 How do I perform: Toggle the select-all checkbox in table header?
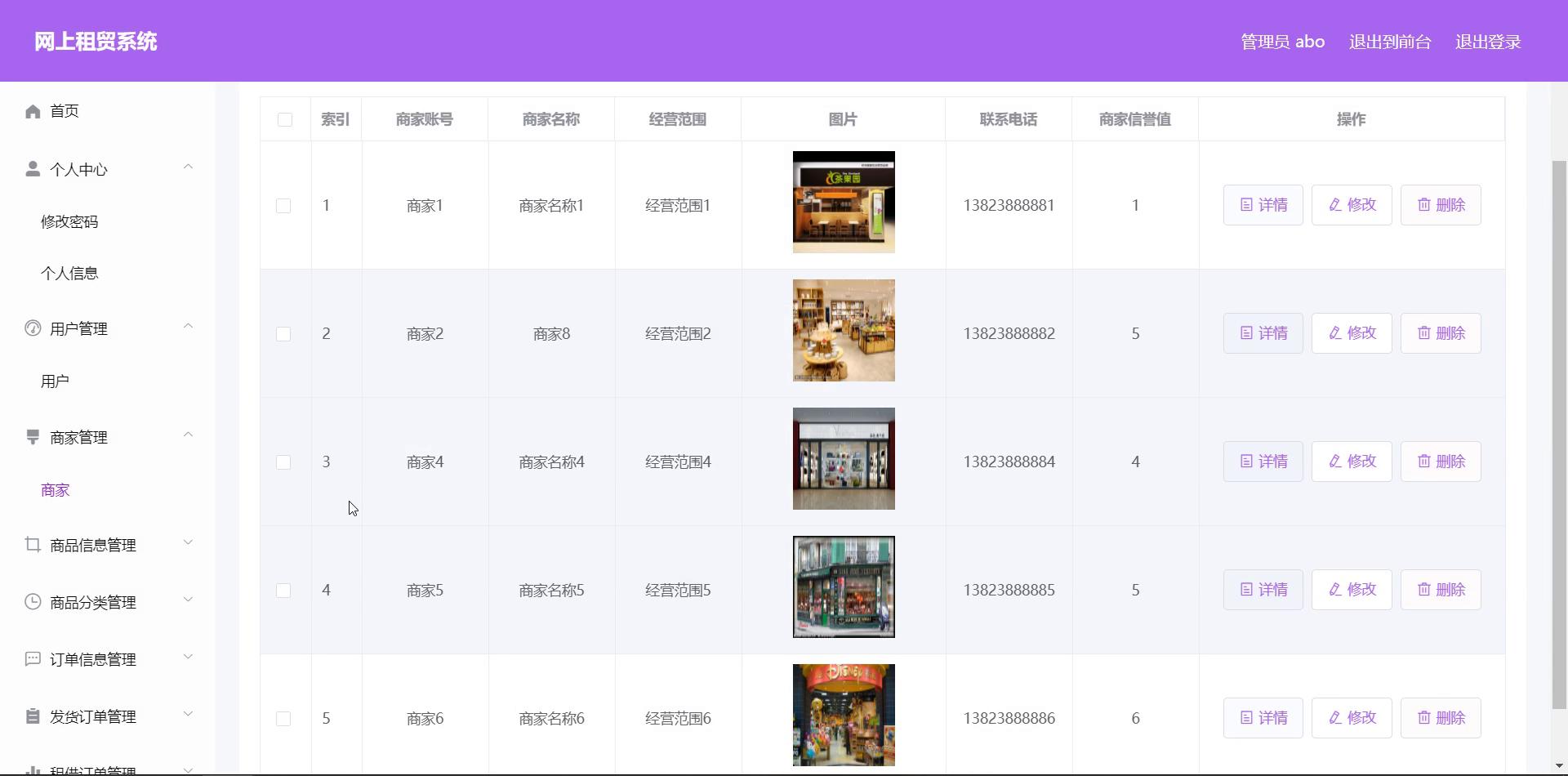[x=284, y=119]
